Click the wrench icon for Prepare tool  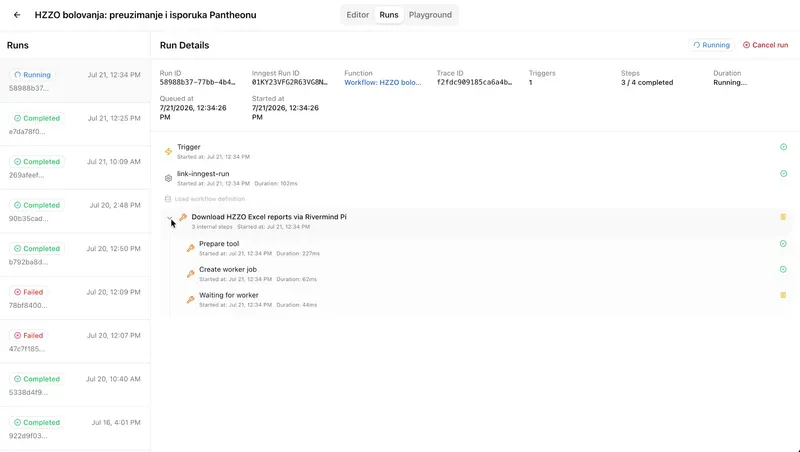coord(190,248)
